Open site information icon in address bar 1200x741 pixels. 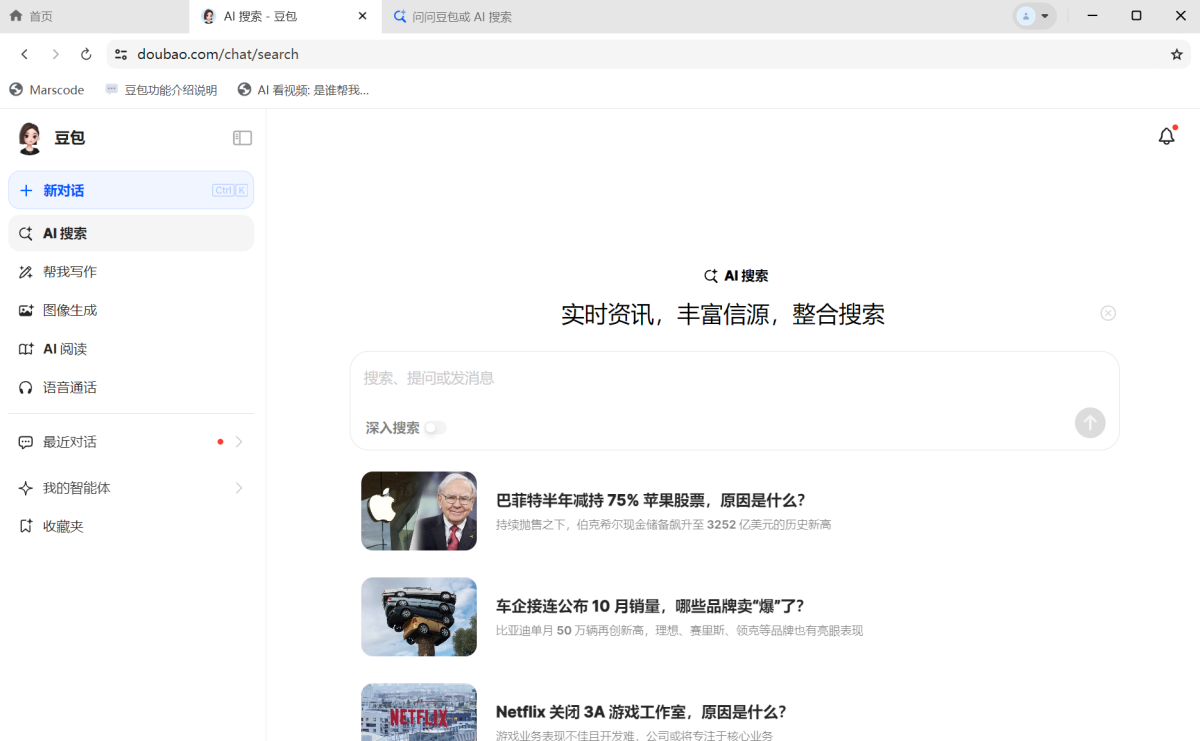(121, 54)
